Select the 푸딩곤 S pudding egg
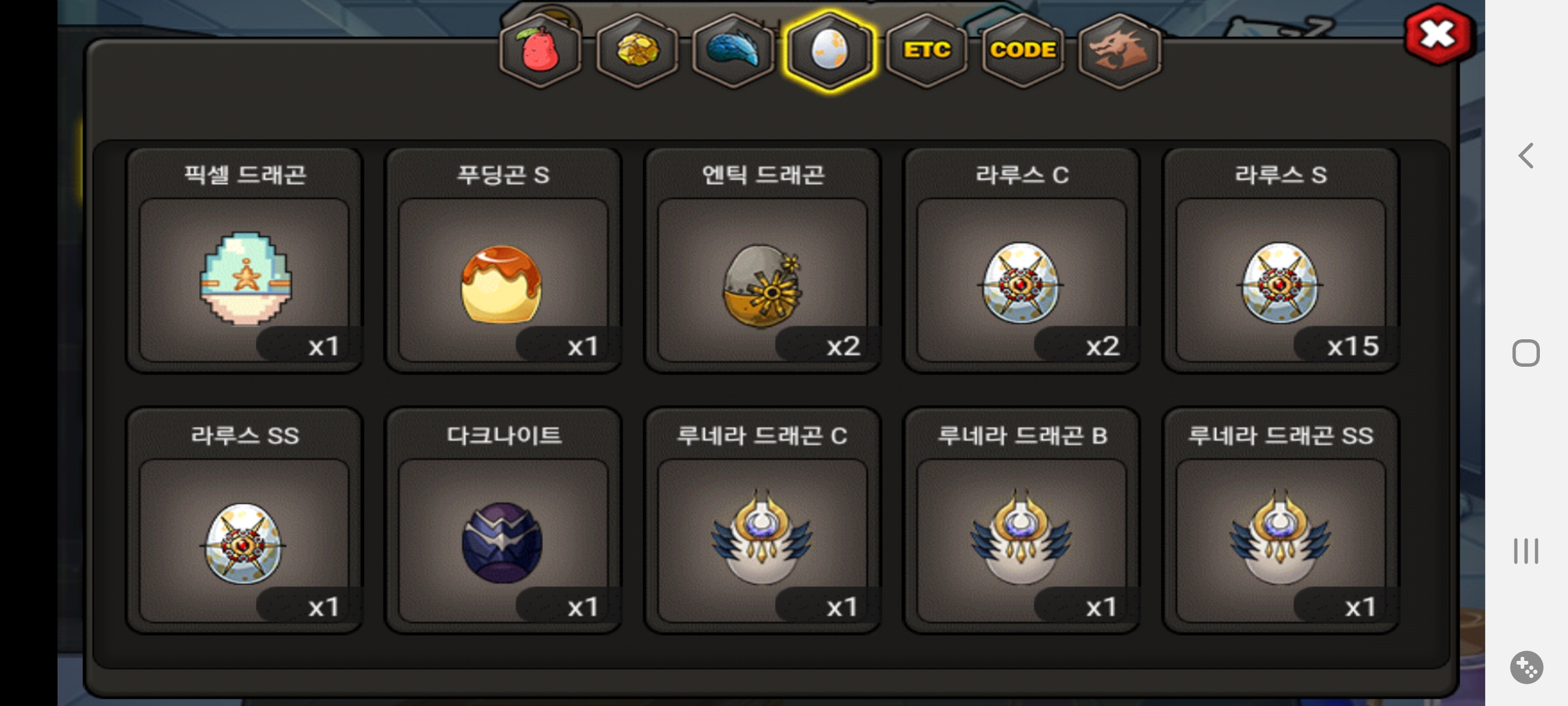The image size is (1568, 706). (x=503, y=260)
